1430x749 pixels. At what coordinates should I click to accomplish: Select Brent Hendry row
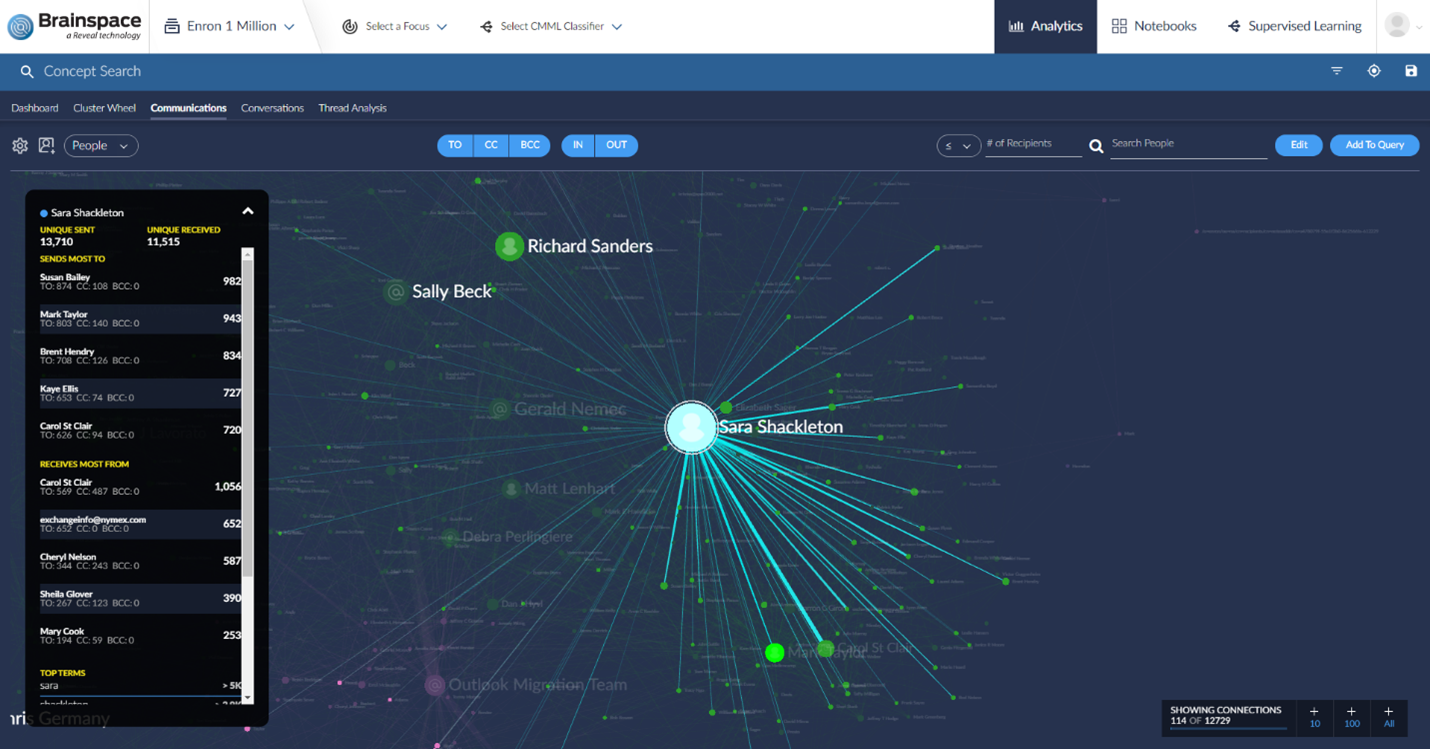coord(140,356)
